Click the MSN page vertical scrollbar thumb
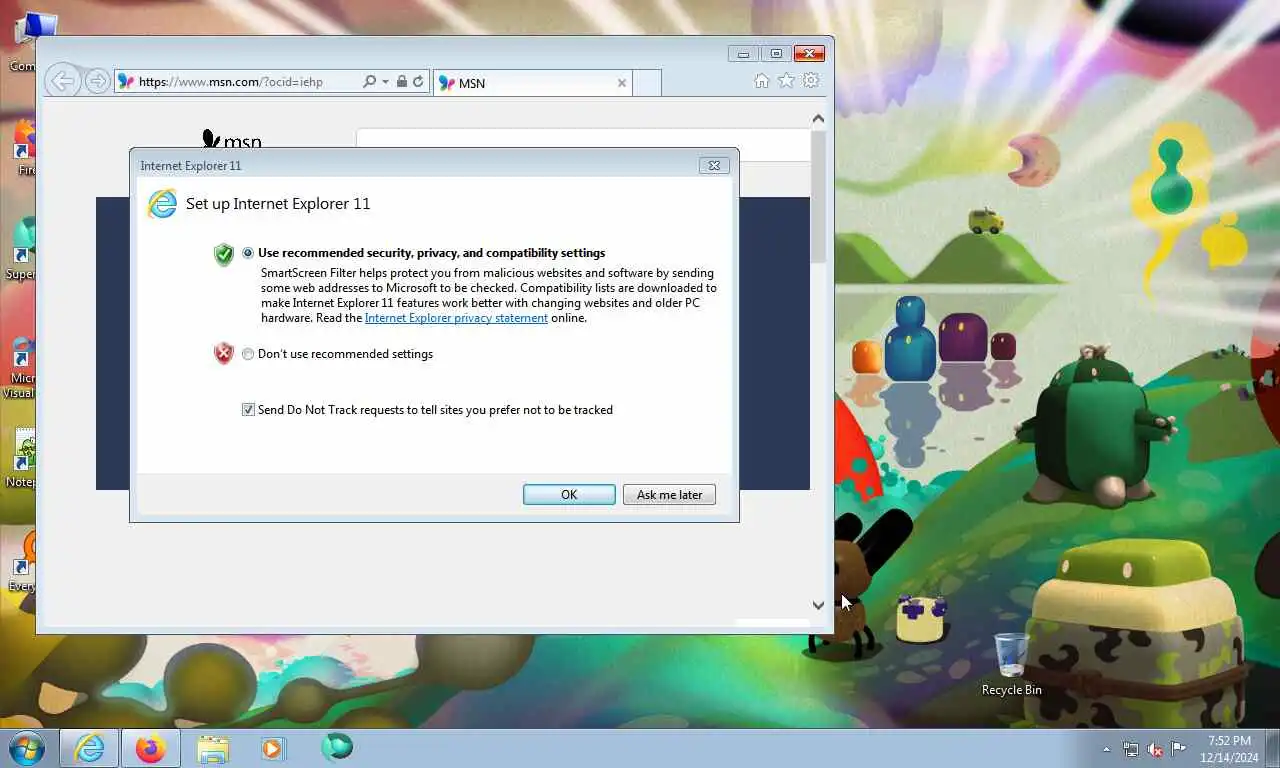The image size is (1280, 768). 818,195
